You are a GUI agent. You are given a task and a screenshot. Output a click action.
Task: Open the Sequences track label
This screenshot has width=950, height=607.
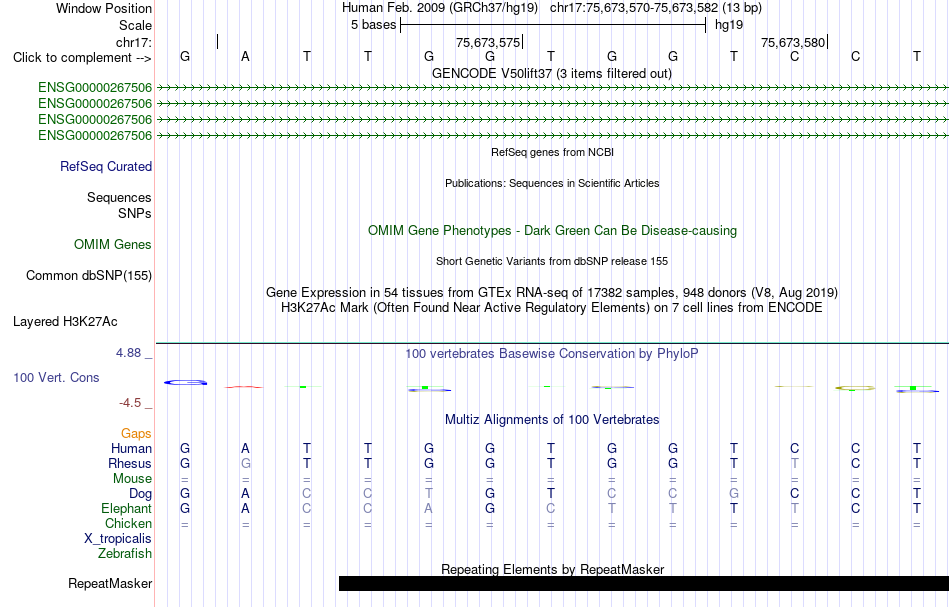click(x=119, y=197)
